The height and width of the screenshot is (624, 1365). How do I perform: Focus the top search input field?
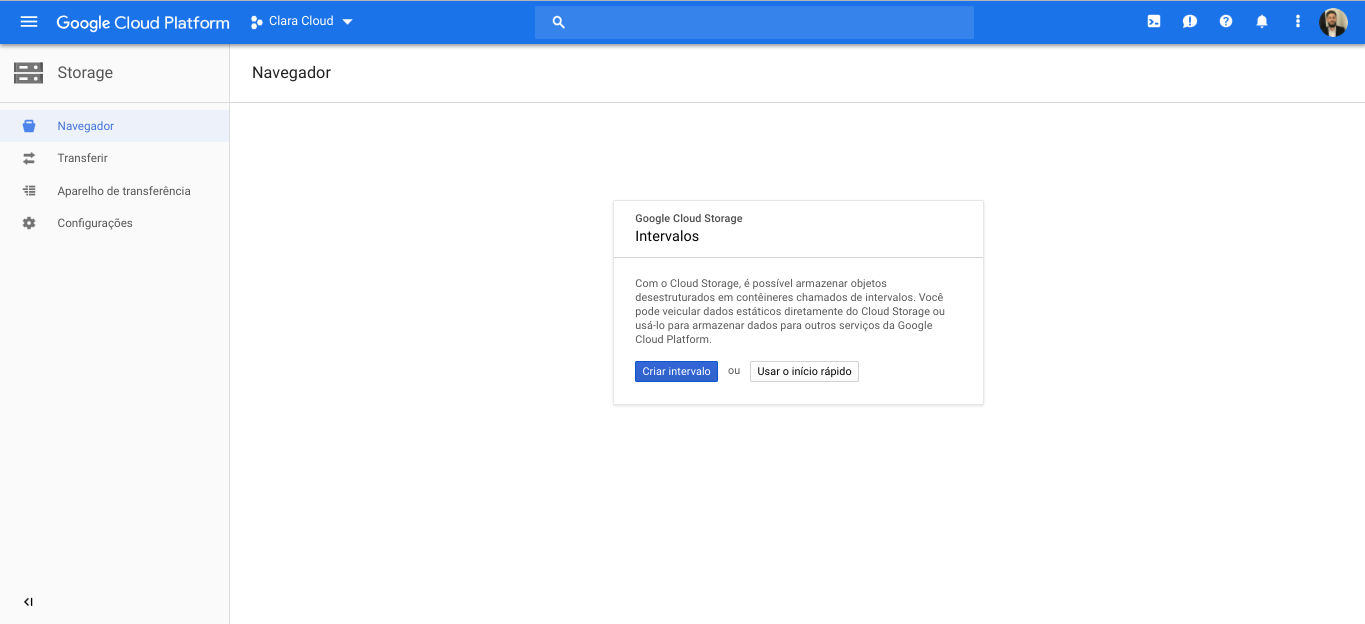[x=754, y=22]
